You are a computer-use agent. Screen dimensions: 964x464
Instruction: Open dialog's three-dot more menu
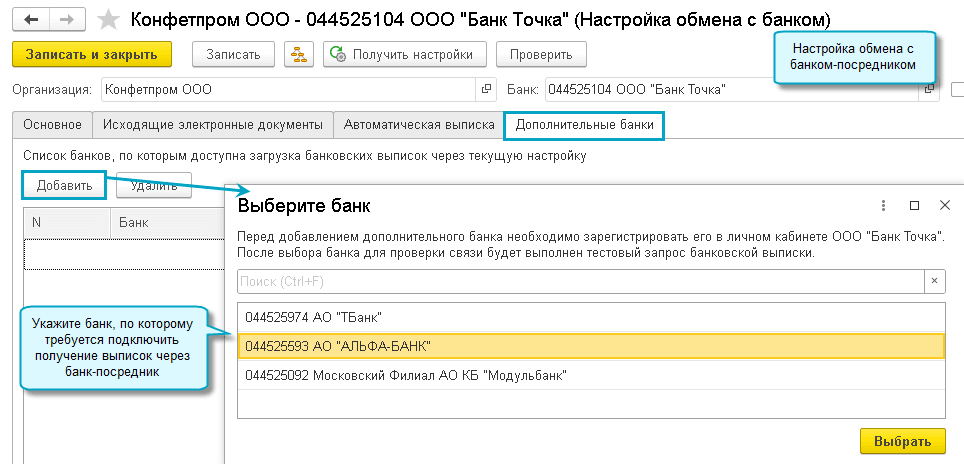884,206
